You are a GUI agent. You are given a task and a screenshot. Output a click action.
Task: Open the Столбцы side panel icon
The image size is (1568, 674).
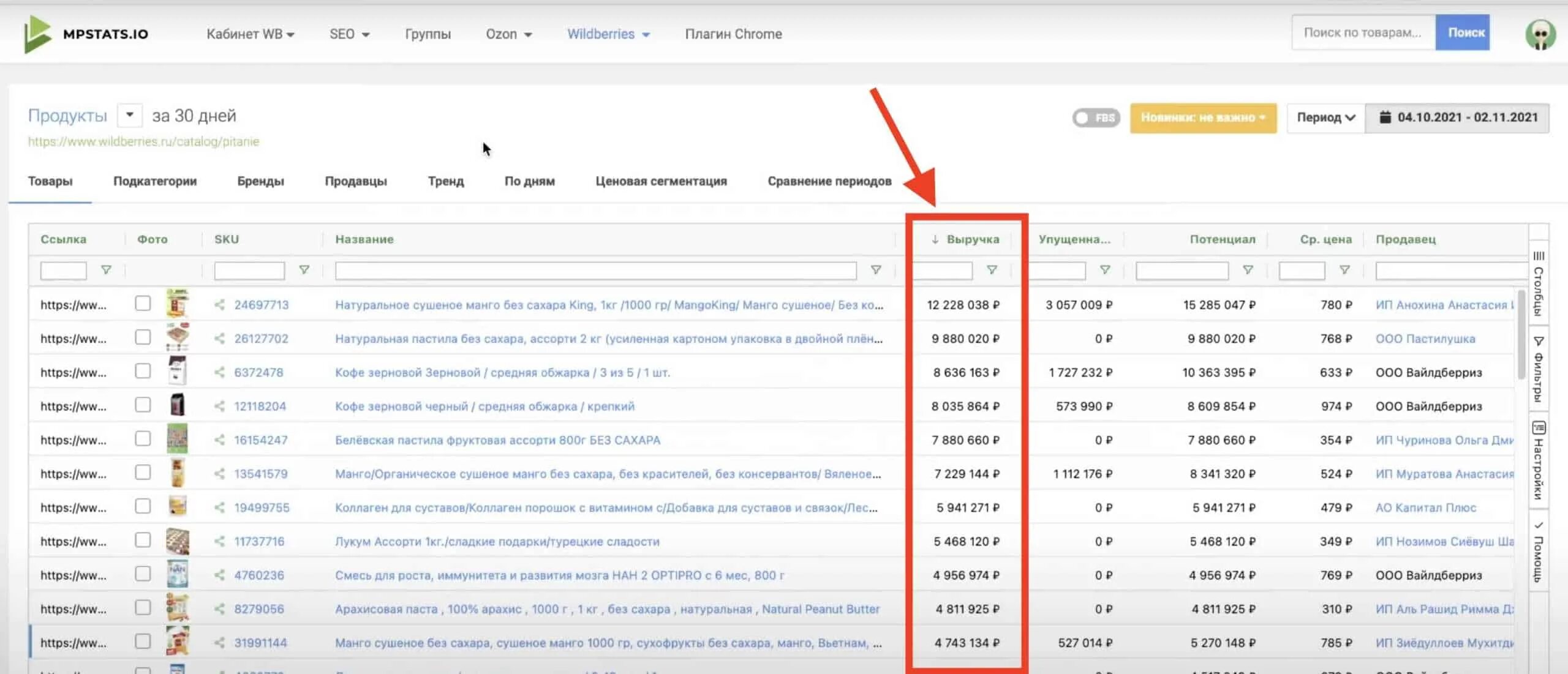[x=1539, y=282]
